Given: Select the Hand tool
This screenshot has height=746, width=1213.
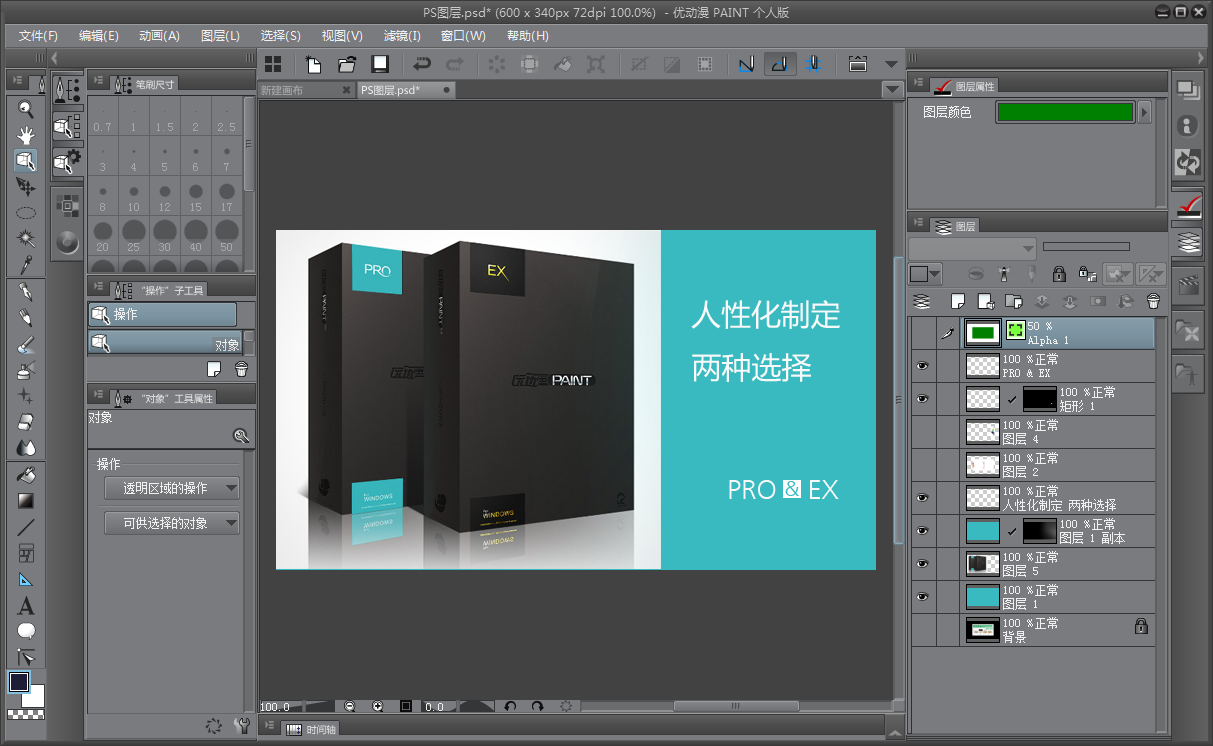Looking at the screenshot, I should [25, 134].
